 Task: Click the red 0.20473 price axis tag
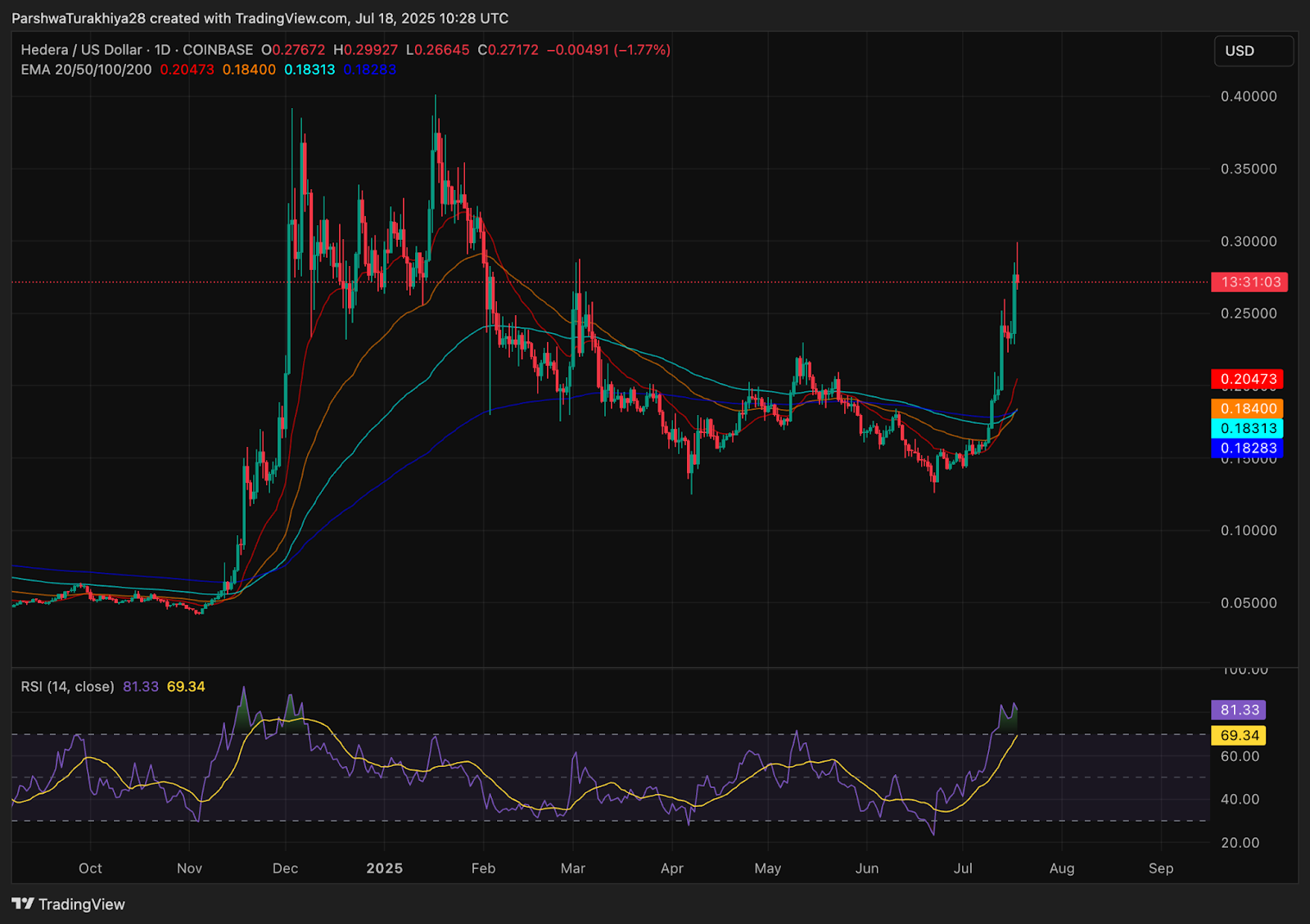point(1247,379)
